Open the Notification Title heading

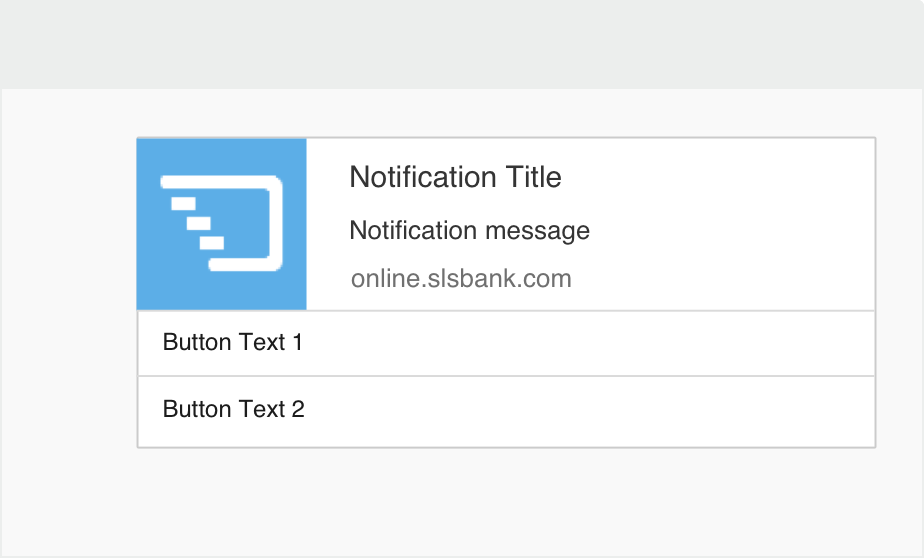tap(455, 177)
